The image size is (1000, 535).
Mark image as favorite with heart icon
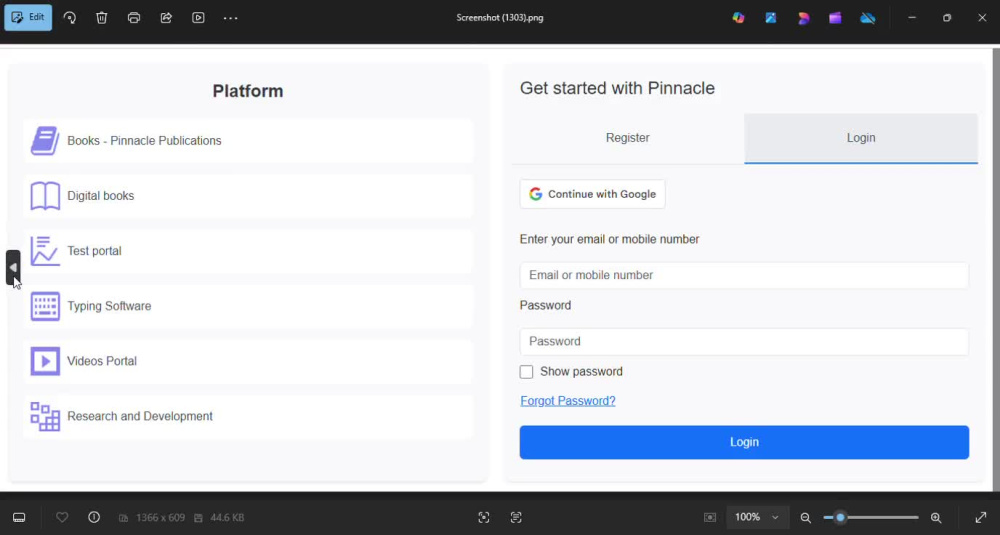pos(62,517)
